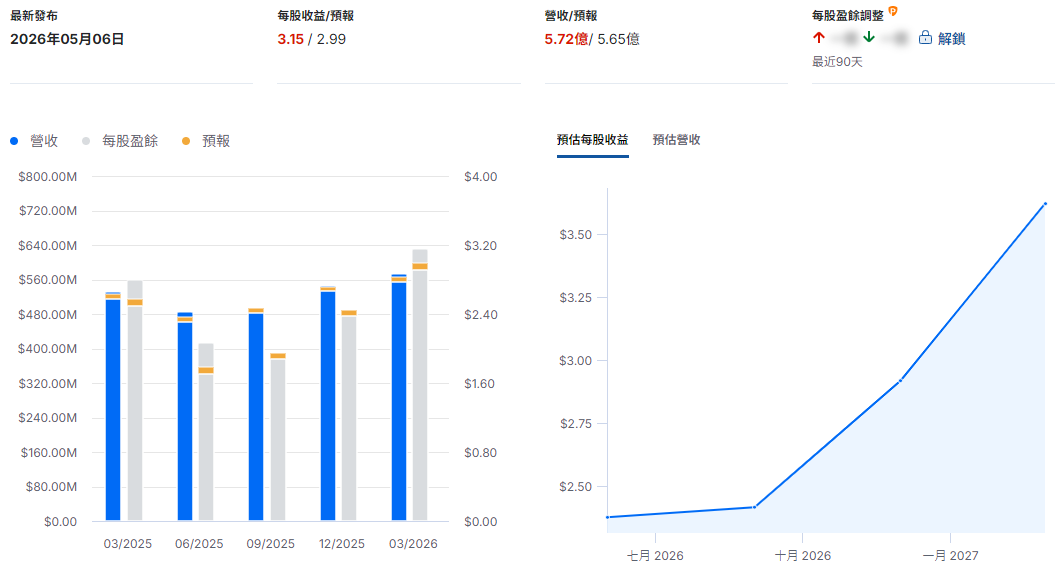Screen dimensions: 1058x568
Task: Click the blue revenue bar for 03/2026
Action: click(399, 397)
